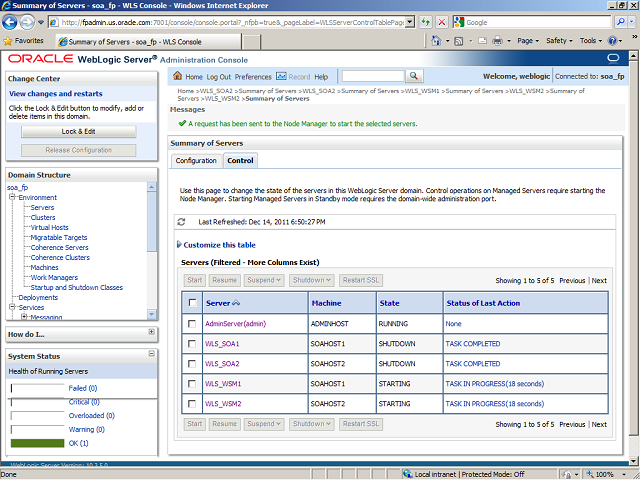This screenshot has width=640, height=480.
Task: Click the console search input field
Action: click(372, 77)
